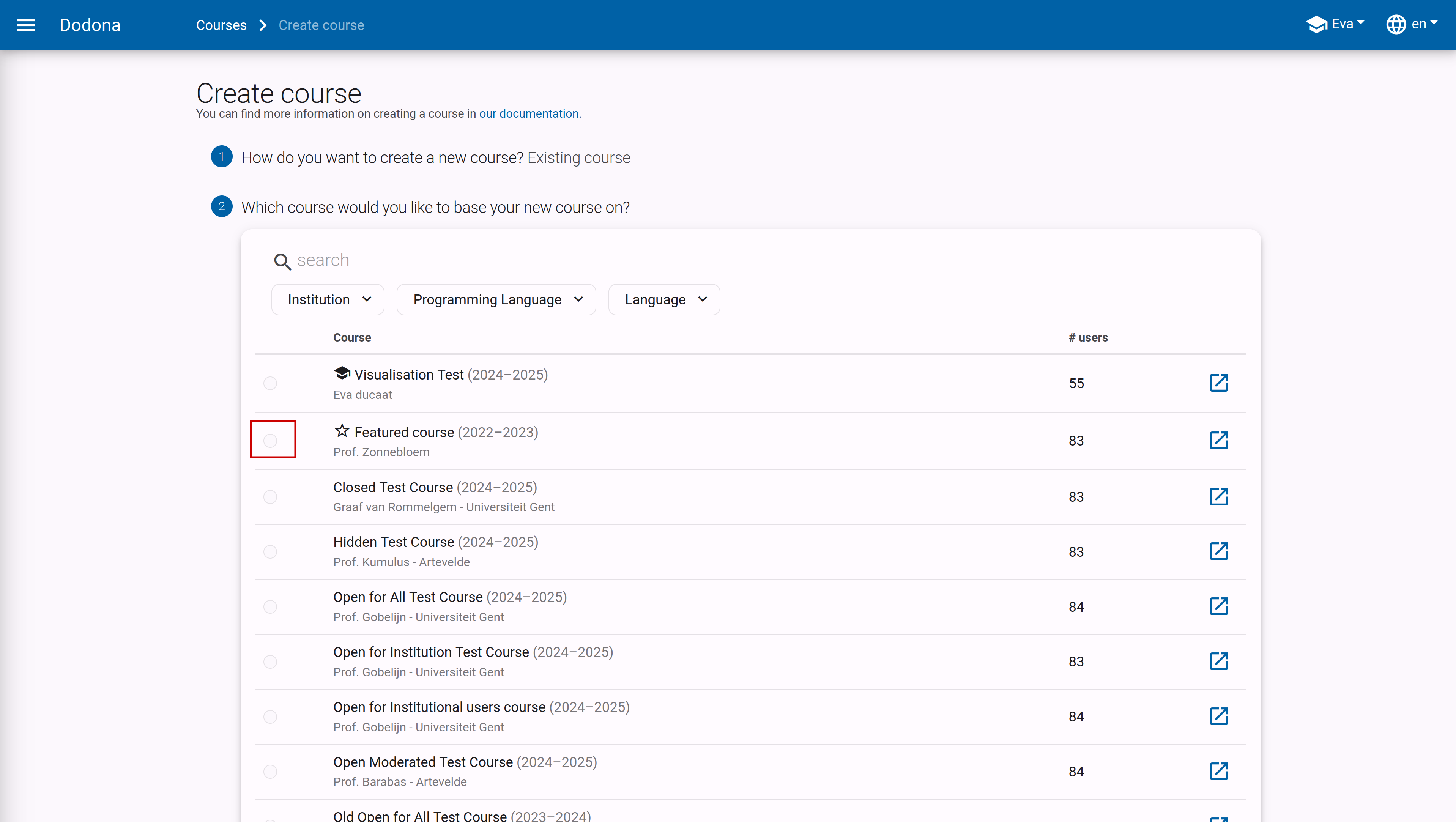Image resolution: width=1456 pixels, height=822 pixels.
Task: Click 'Open for All Test Course' name
Action: pyautogui.click(x=408, y=597)
